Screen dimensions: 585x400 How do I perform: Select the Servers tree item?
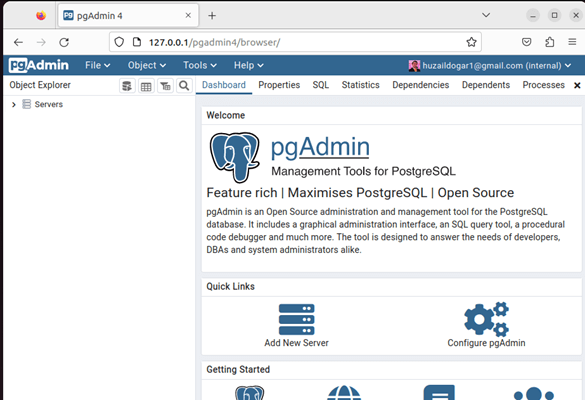[49, 104]
